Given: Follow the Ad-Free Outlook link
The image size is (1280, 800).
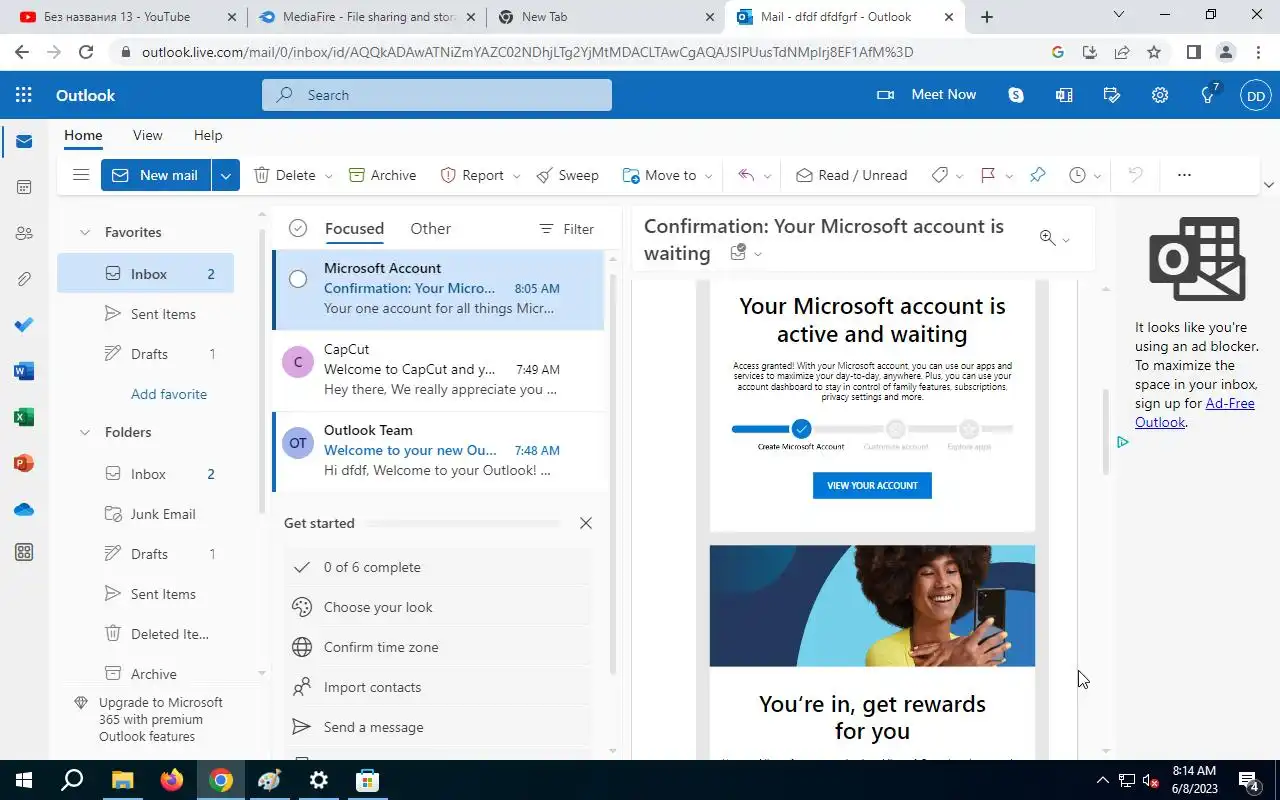Looking at the screenshot, I should [1194, 413].
